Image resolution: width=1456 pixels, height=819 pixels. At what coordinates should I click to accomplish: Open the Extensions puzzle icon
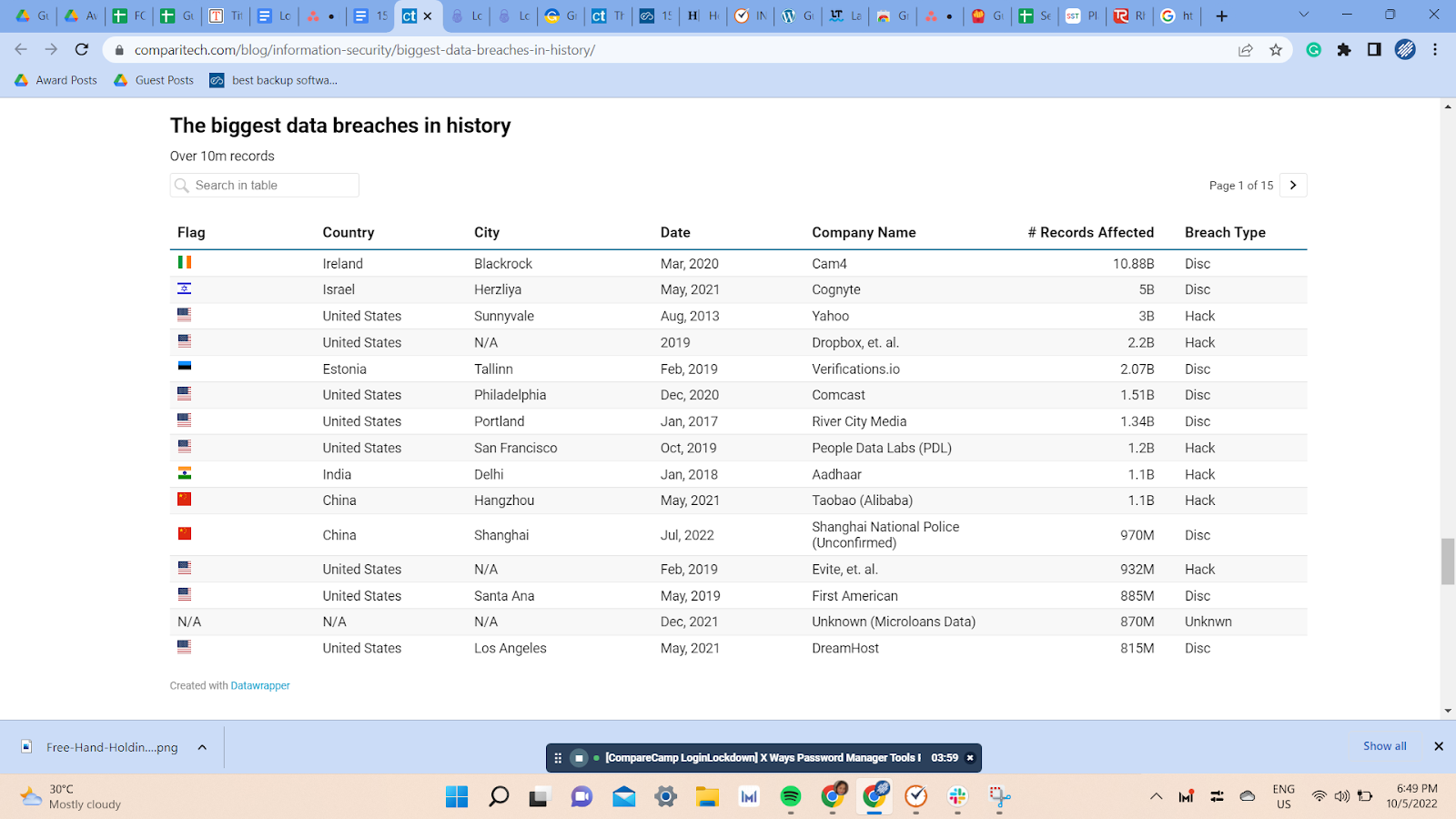1344,50
